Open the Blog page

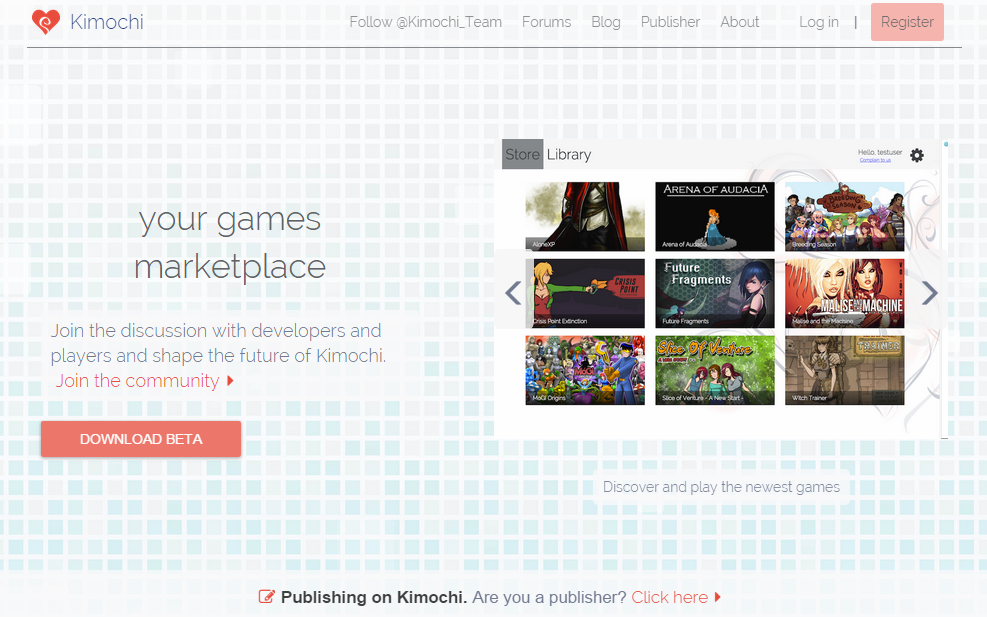[606, 22]
